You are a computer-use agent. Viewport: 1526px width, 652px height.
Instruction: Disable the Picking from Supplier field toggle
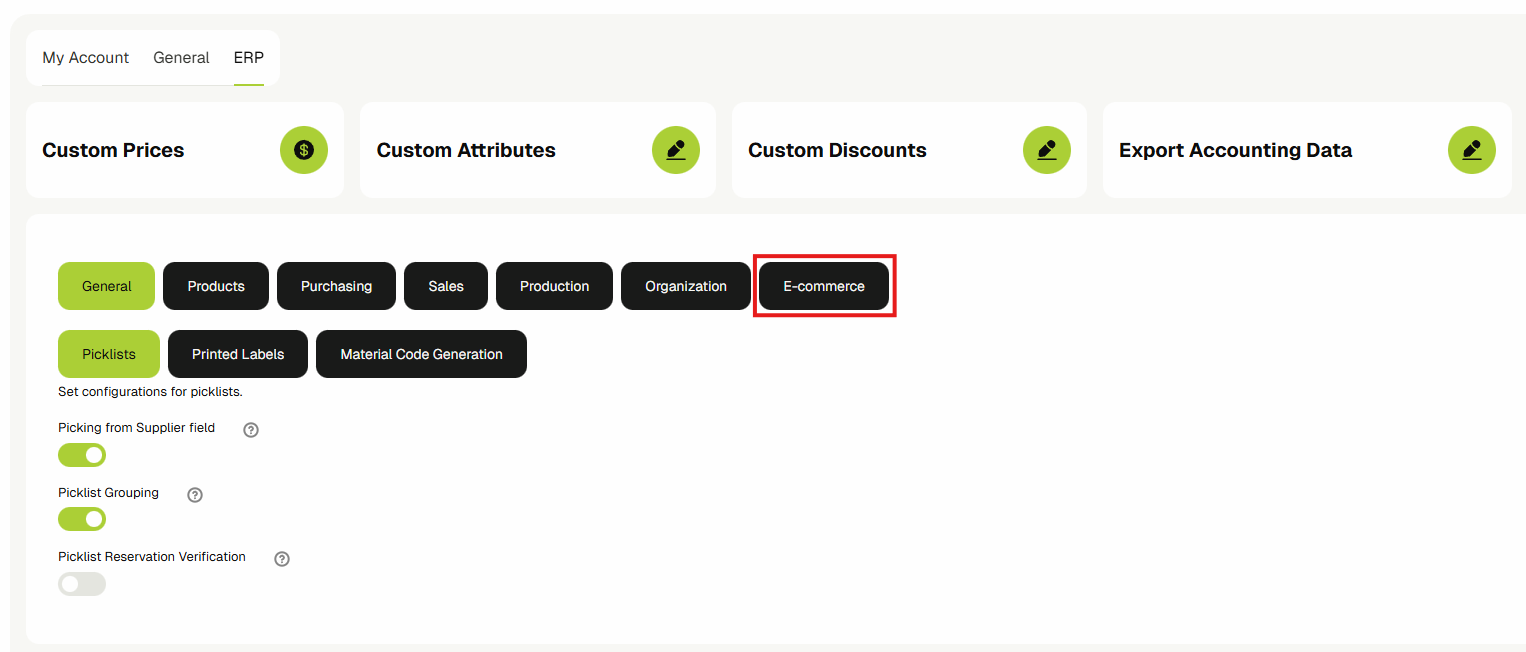coord(82,455)
